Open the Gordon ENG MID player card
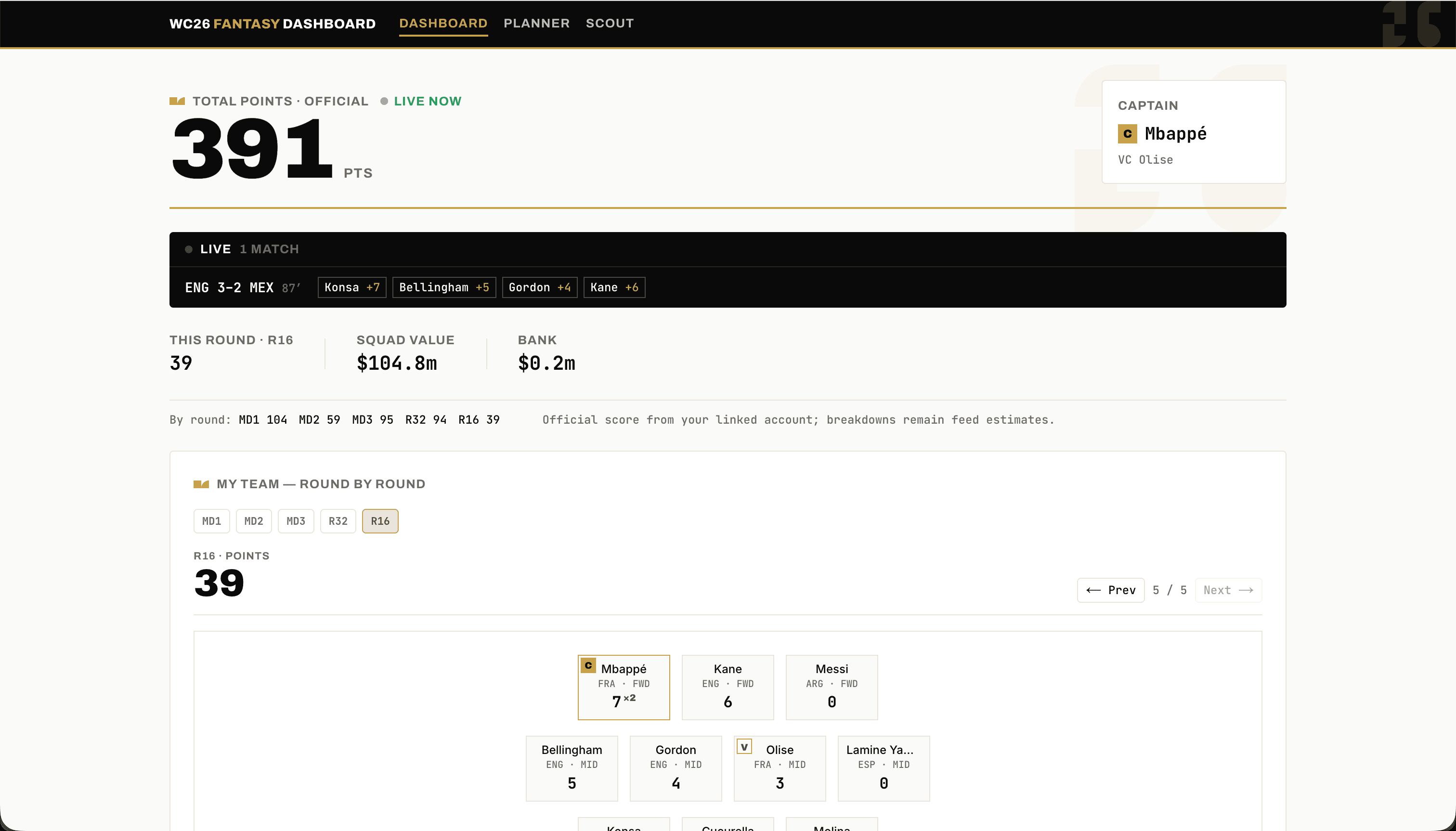Viewport: 1456px width, 831px height. tap(676, 768)
